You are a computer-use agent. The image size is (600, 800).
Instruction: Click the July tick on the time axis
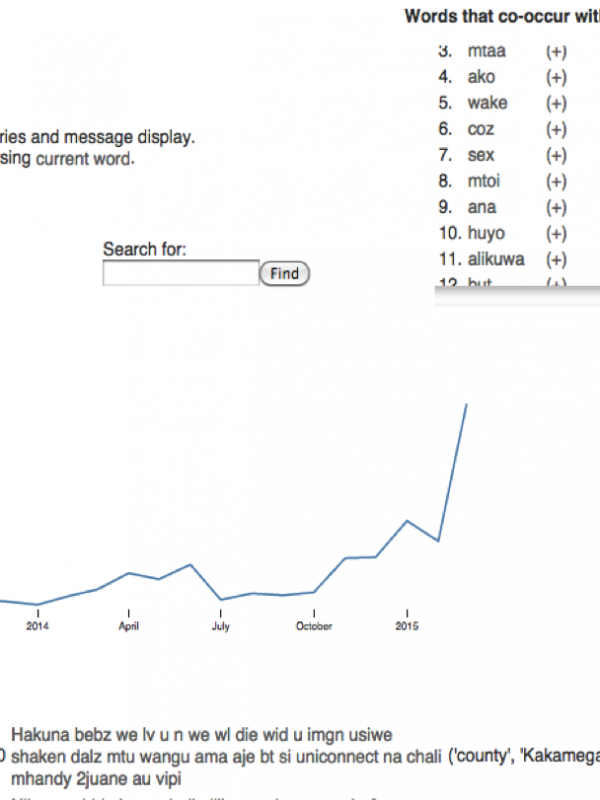(x=220, y=626)
